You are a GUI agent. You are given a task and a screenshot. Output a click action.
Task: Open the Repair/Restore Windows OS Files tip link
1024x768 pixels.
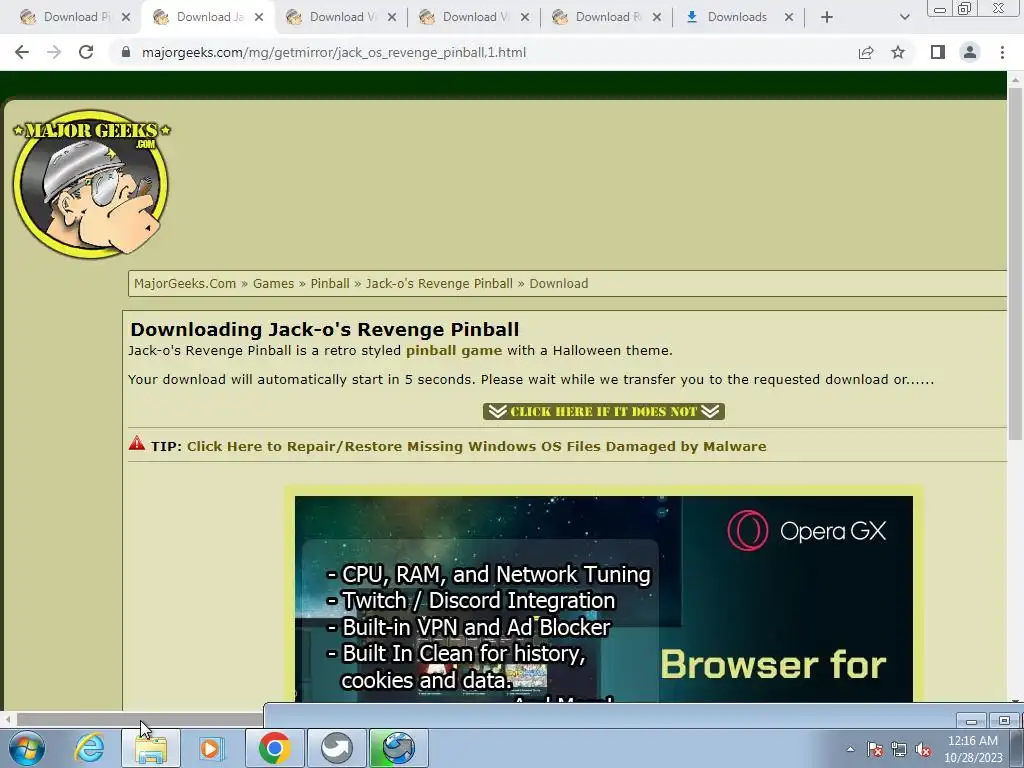(477, 447)
